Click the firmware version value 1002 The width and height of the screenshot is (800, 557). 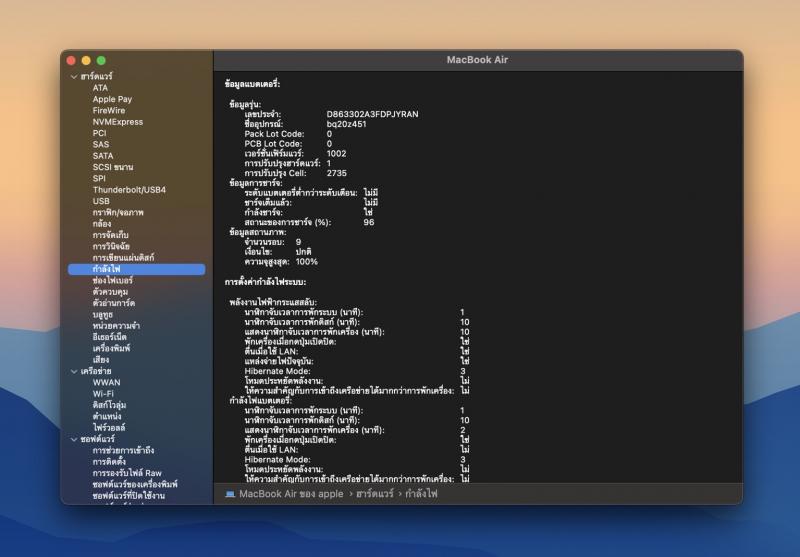[x=336, y=154]
